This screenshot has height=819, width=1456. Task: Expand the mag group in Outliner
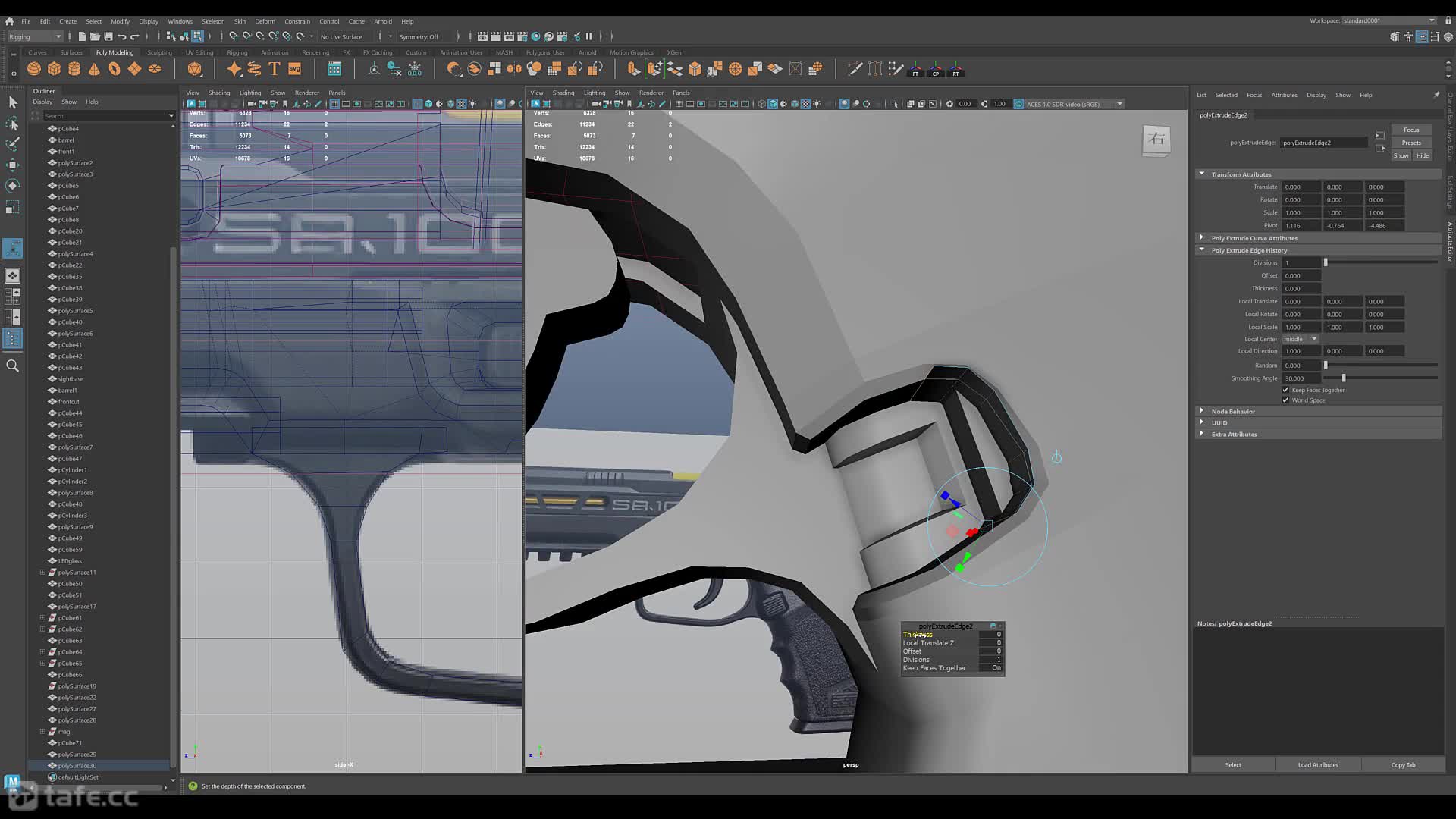[42, 732]
